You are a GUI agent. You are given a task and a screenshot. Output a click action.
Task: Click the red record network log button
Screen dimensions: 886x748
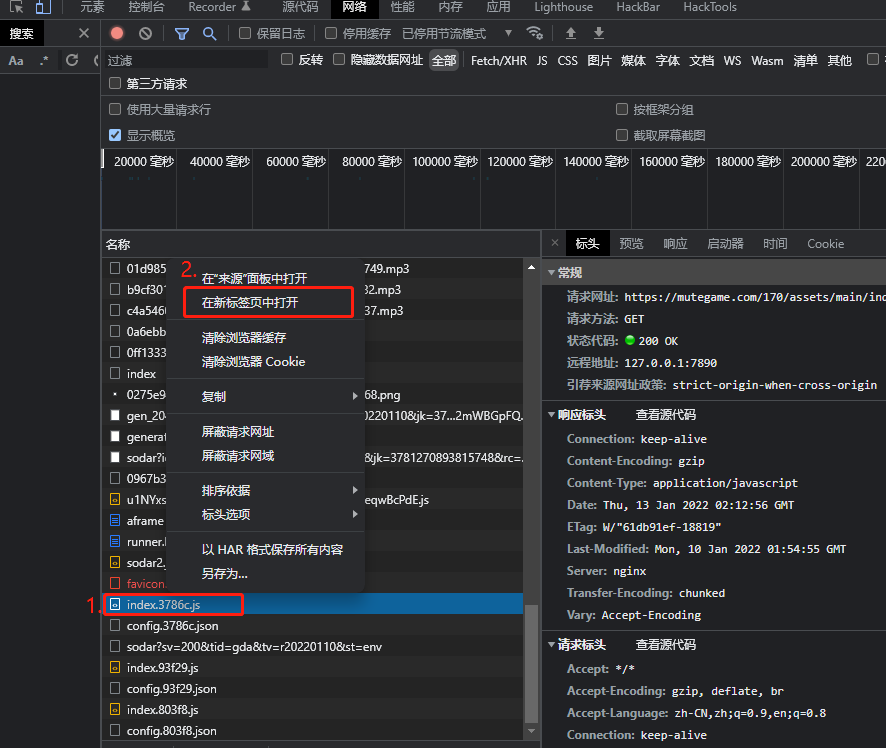(117, 33)
